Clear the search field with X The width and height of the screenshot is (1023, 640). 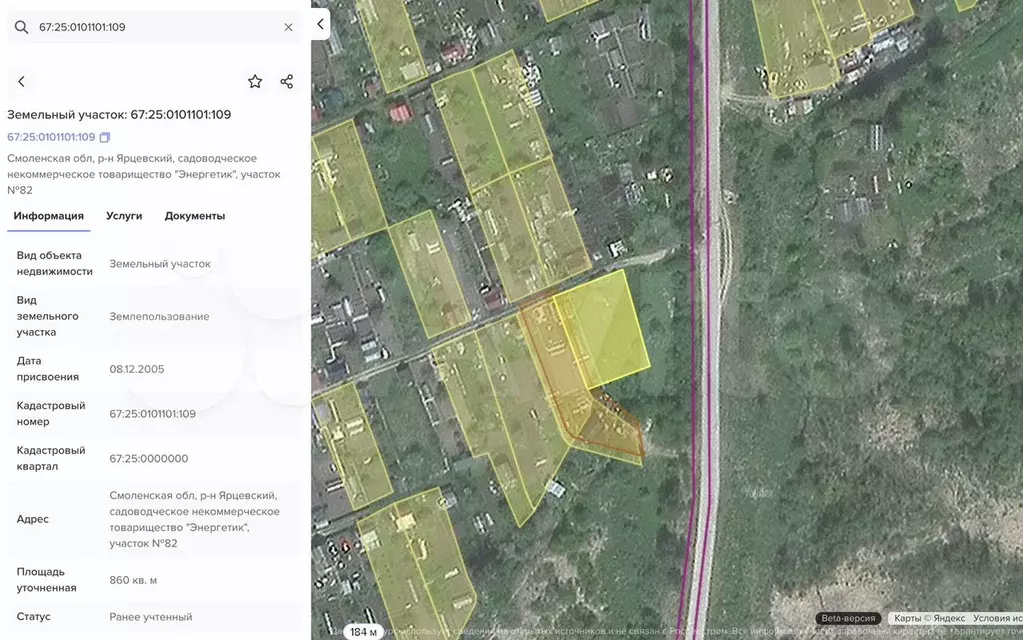(x=288, y=27)
